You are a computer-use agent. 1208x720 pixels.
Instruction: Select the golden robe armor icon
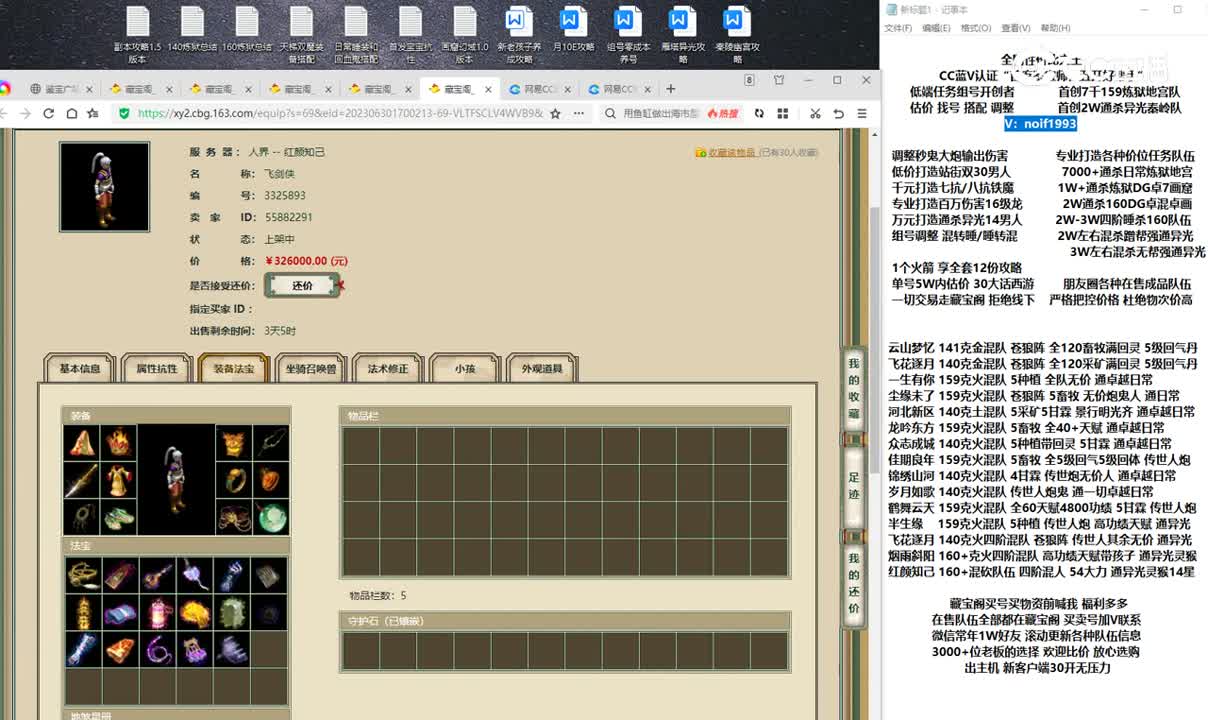click(x=119, y=480)
